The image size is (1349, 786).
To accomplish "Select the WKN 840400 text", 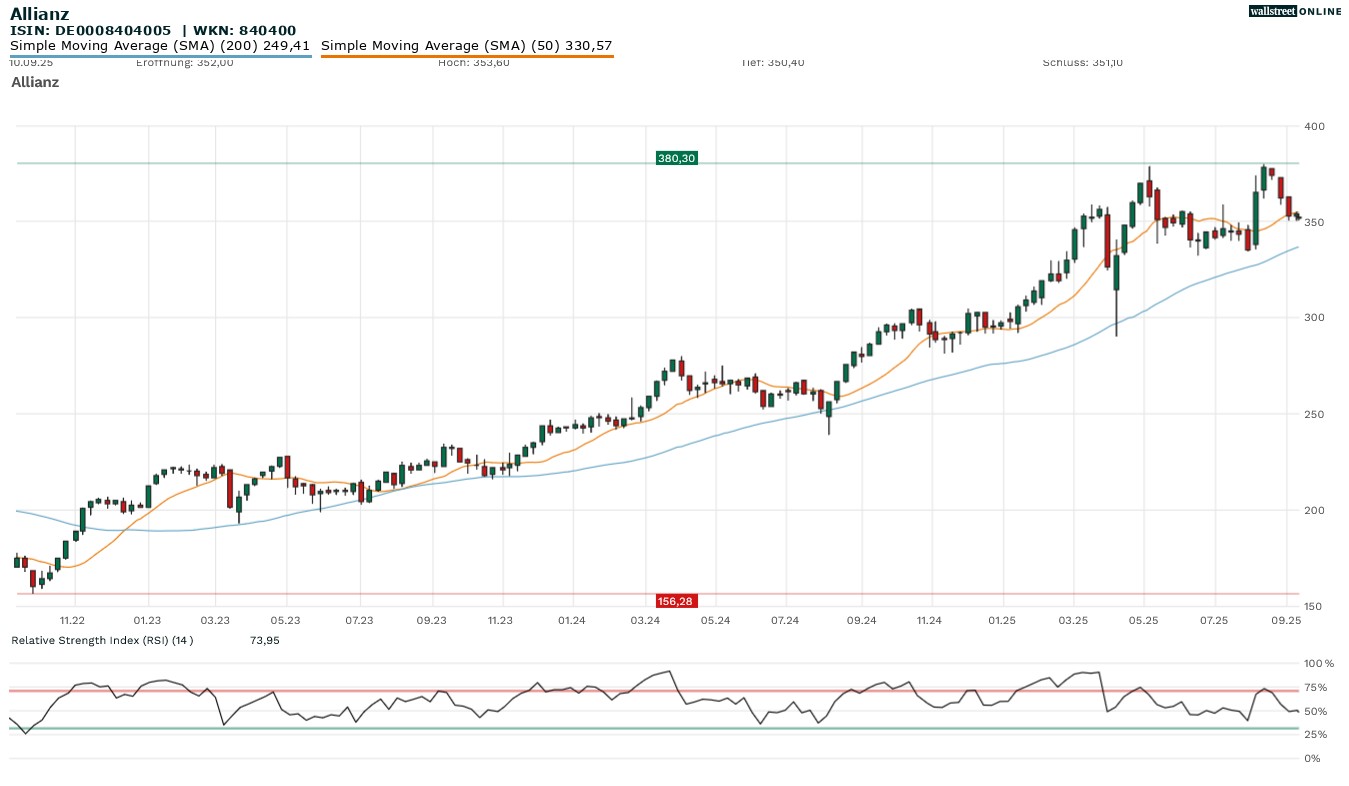I will point(243,31).
